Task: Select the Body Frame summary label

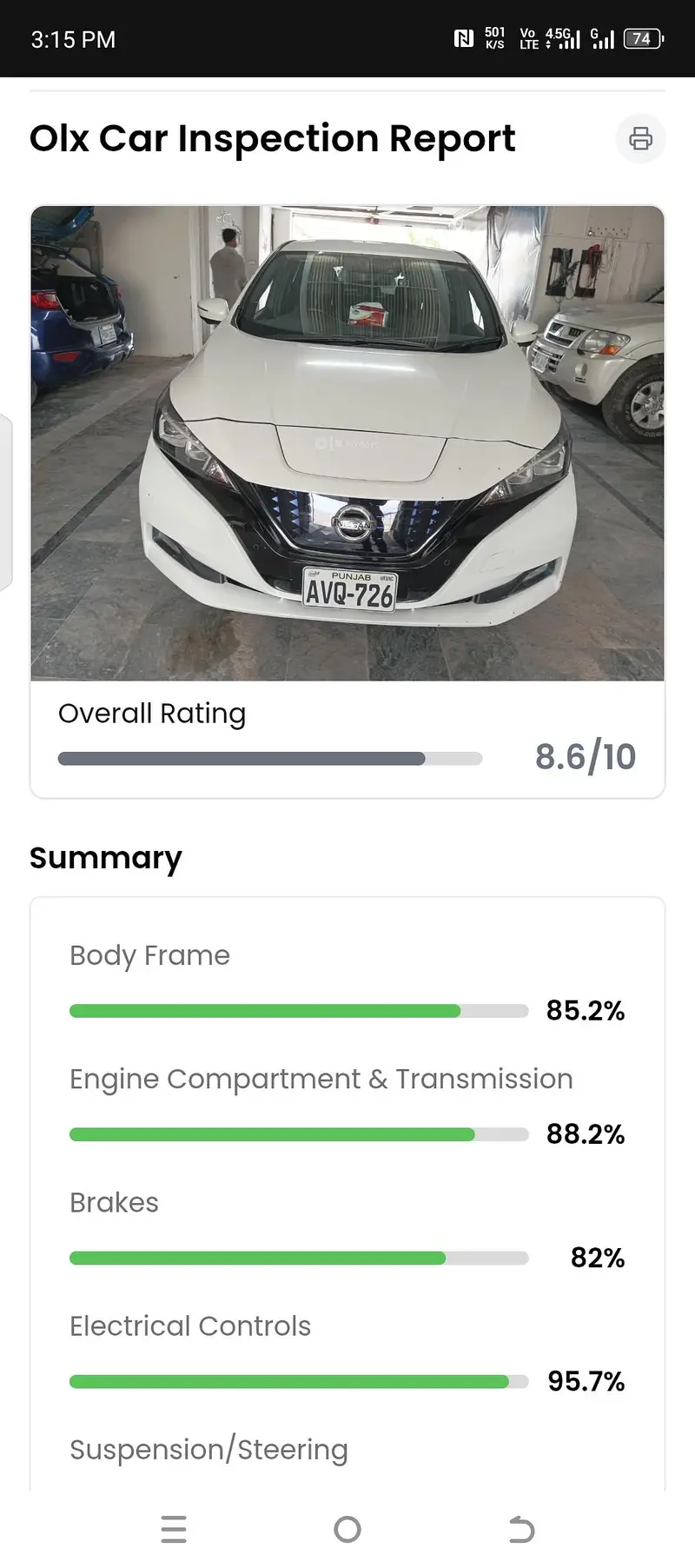Action: [x=149, y=955]
